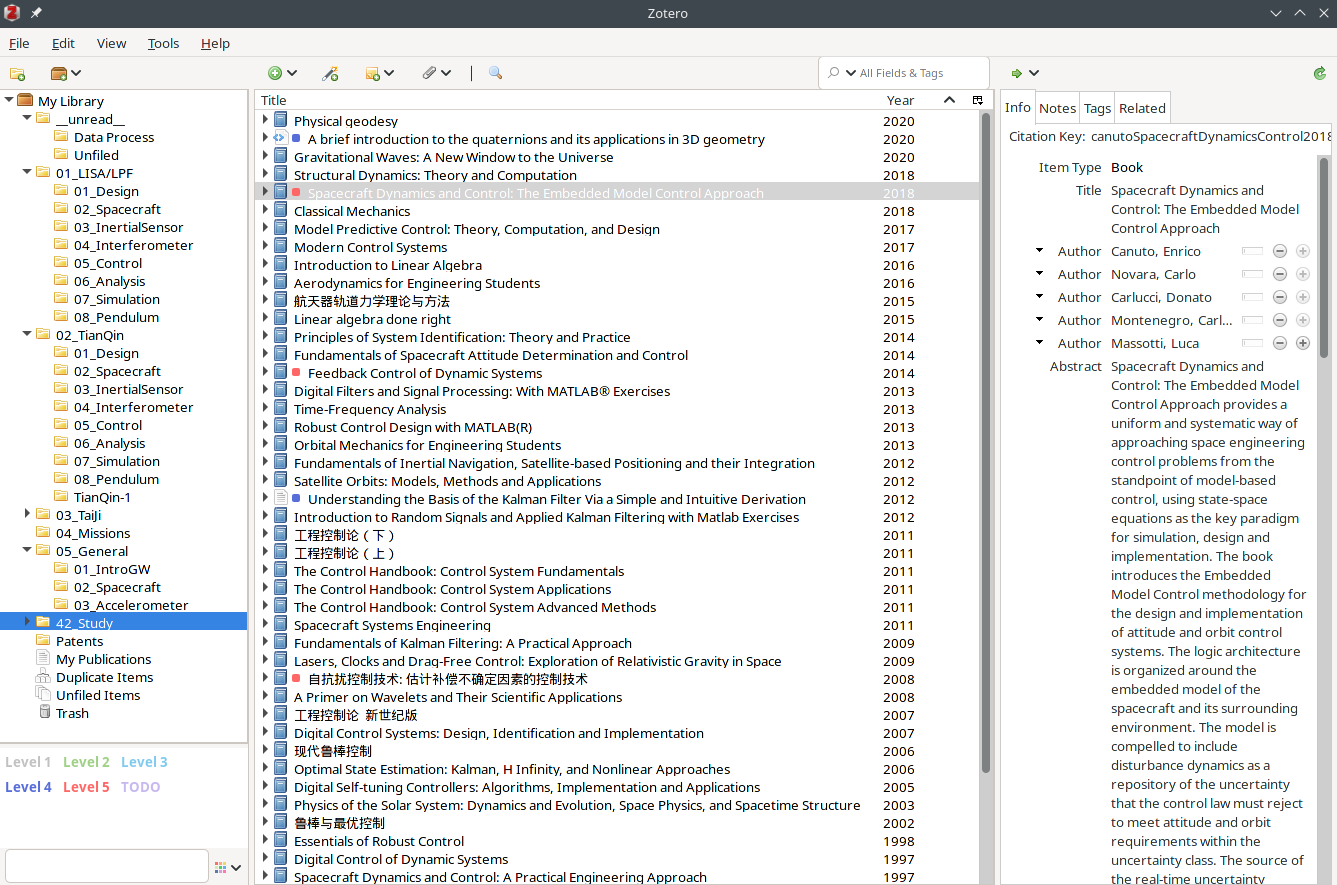Screen dimensions: 1337x885
Task: Toggle name field mode for Canuto, Enrico
Action: [x=1252, y=251]
